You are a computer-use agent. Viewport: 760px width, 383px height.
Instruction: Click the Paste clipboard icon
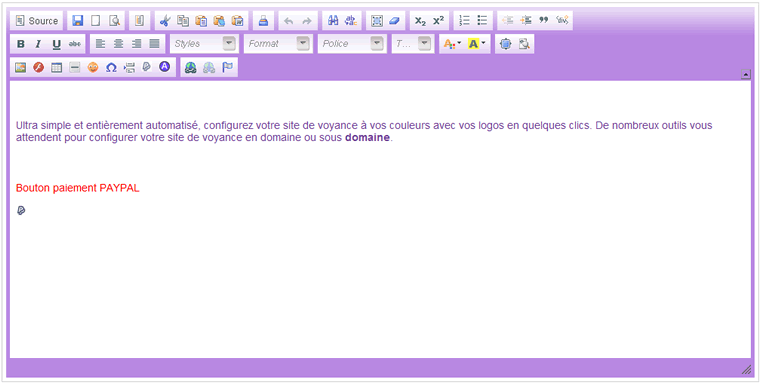[201, 21]
